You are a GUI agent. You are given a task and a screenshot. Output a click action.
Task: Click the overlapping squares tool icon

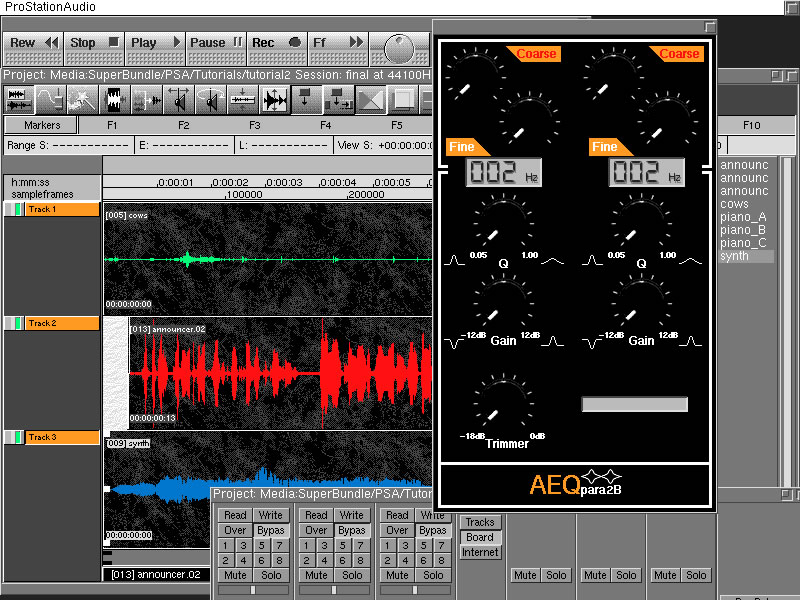click(403, 99)
